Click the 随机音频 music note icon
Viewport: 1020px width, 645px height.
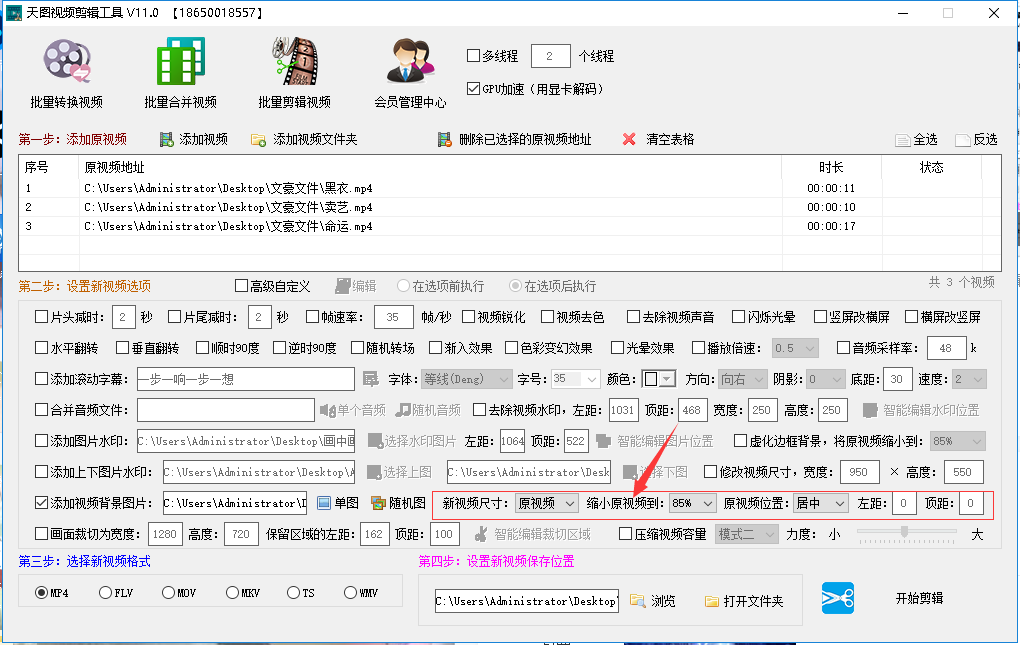[x=403, y=410]
